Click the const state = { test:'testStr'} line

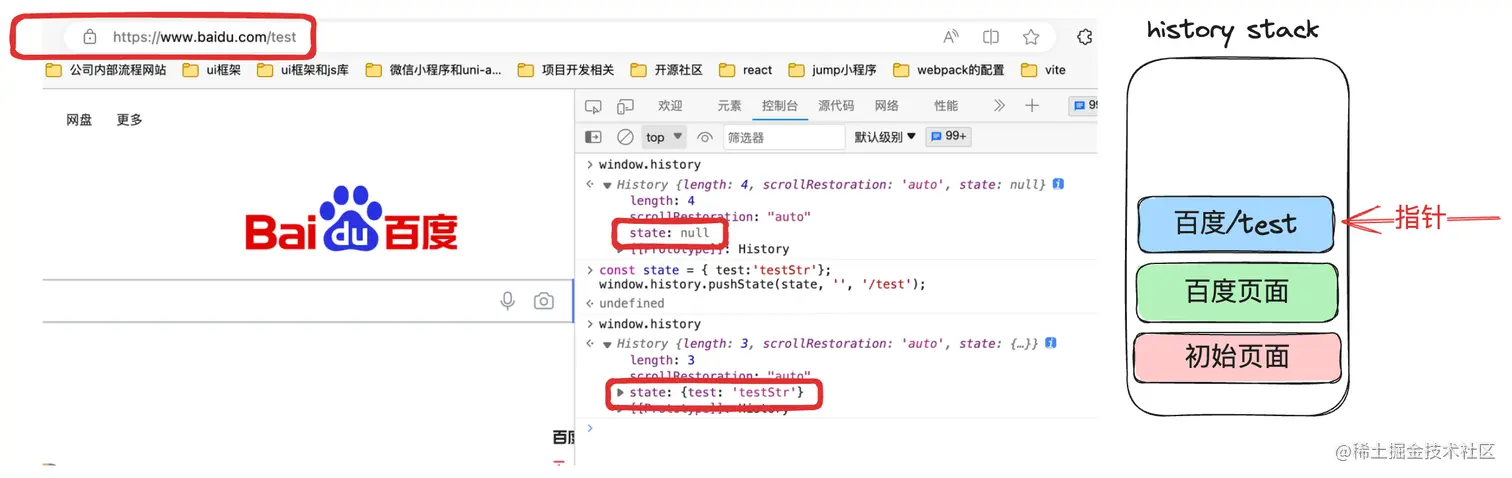point(715,270)
